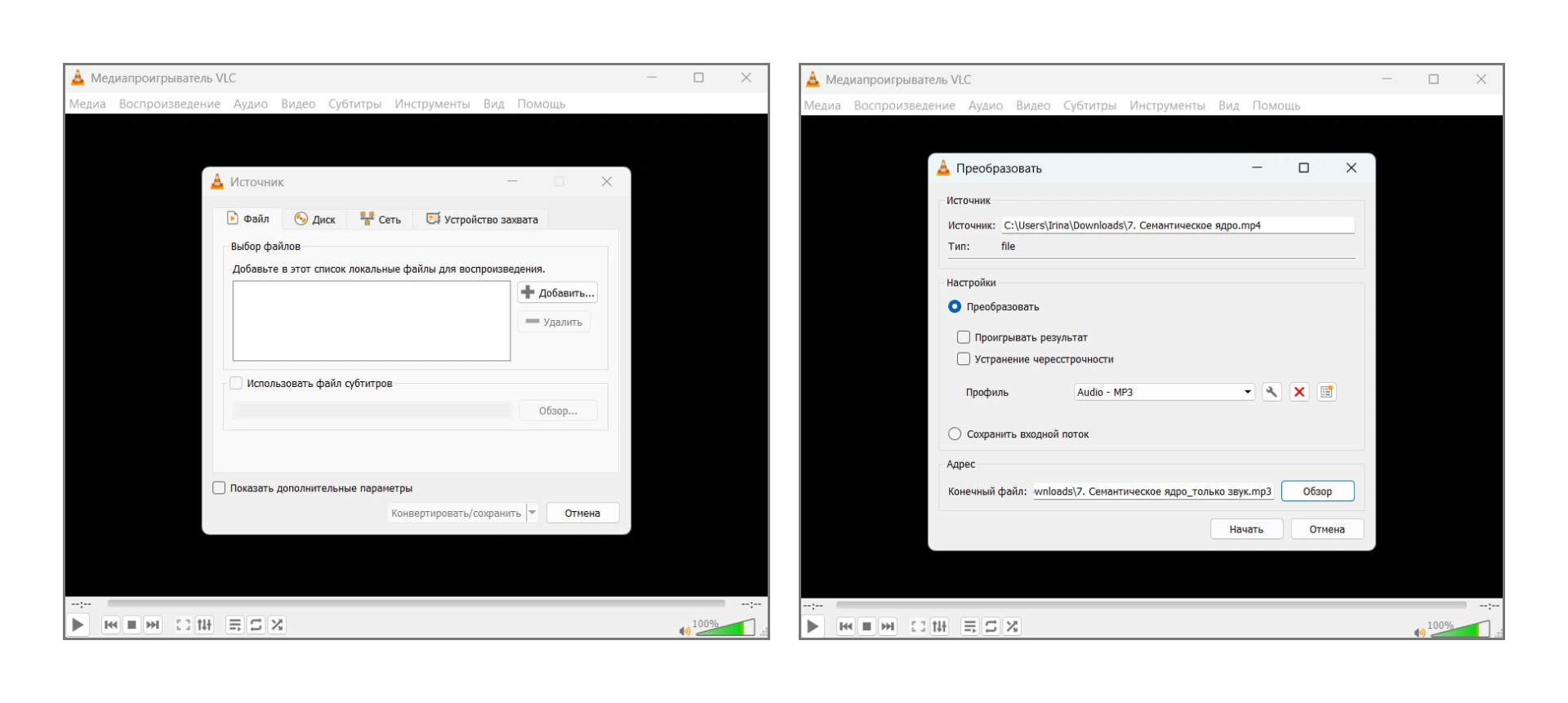Check Показать дополнительные параметры

pos(219,488)
